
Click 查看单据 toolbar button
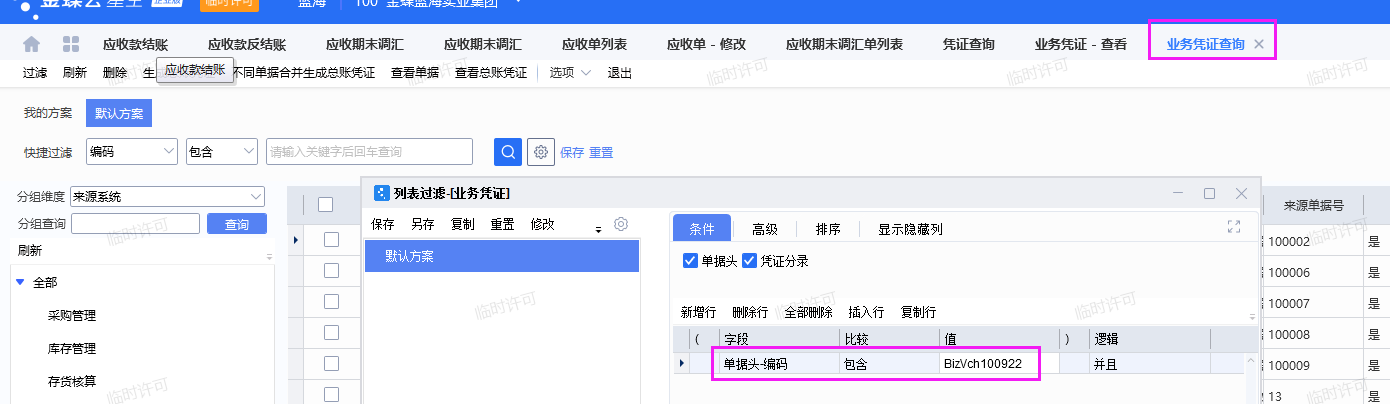(x=415, y=73)
